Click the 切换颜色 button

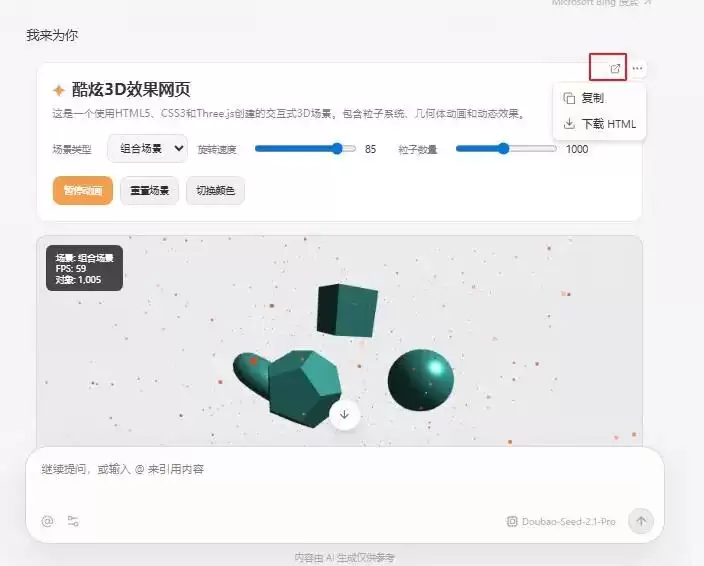point(216,191)
